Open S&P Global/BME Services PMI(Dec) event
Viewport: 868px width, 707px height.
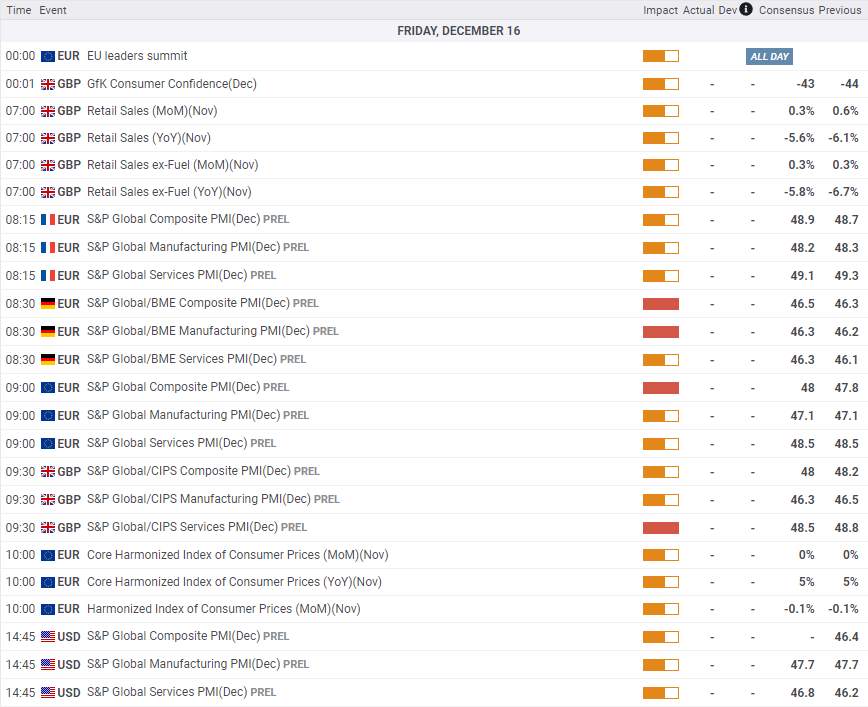[x=182, y=359]
